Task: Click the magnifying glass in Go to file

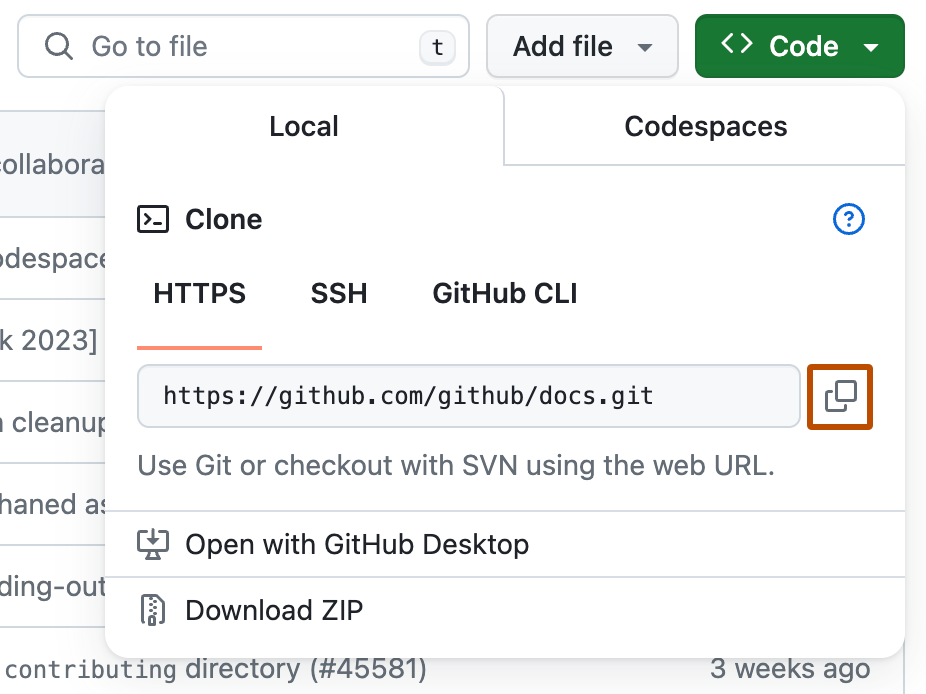Action: pos(59,46)
